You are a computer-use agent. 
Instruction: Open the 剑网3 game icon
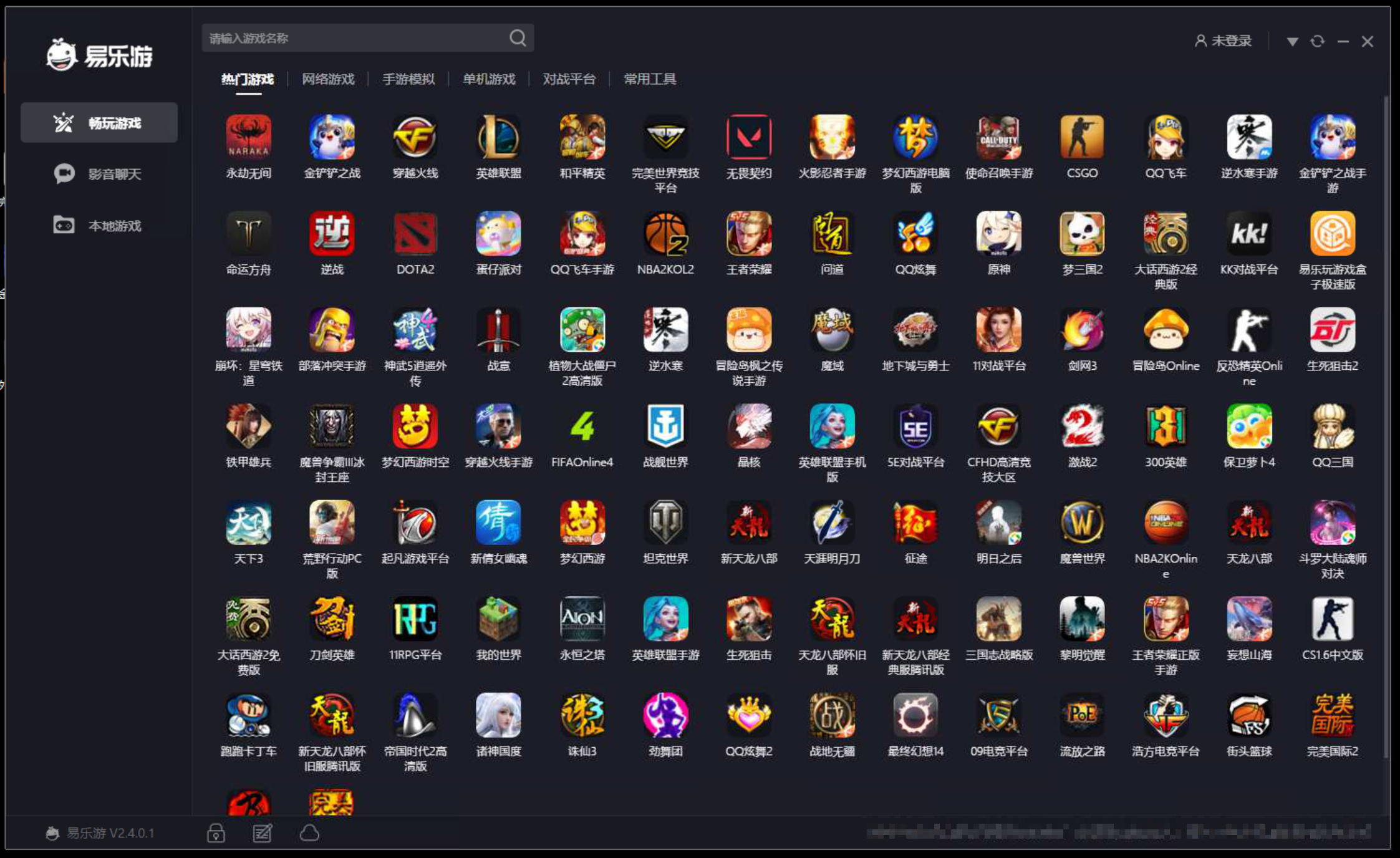pyautogui.click(x=1082, y=330)
